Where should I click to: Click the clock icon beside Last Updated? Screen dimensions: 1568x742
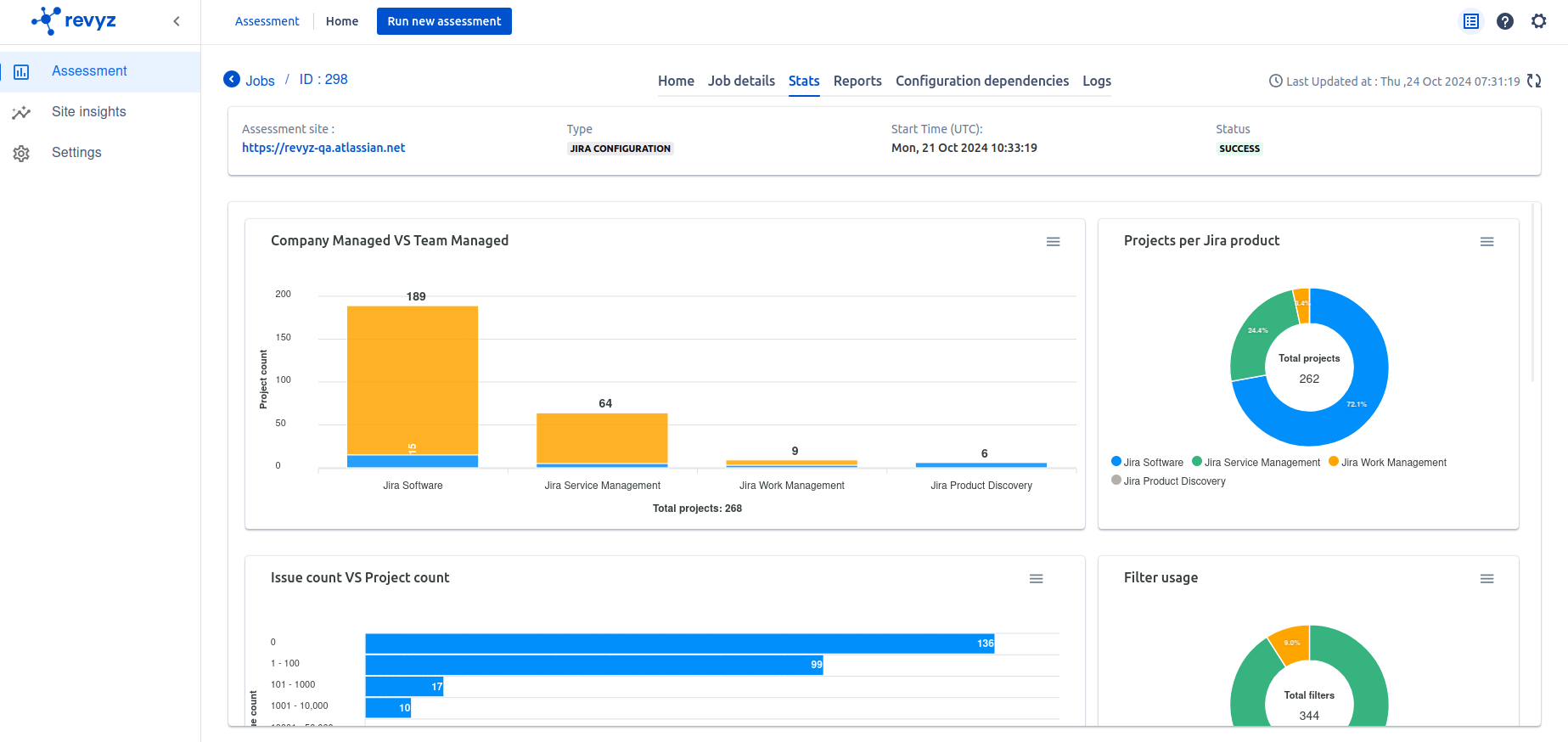[x=1275, y=82]
